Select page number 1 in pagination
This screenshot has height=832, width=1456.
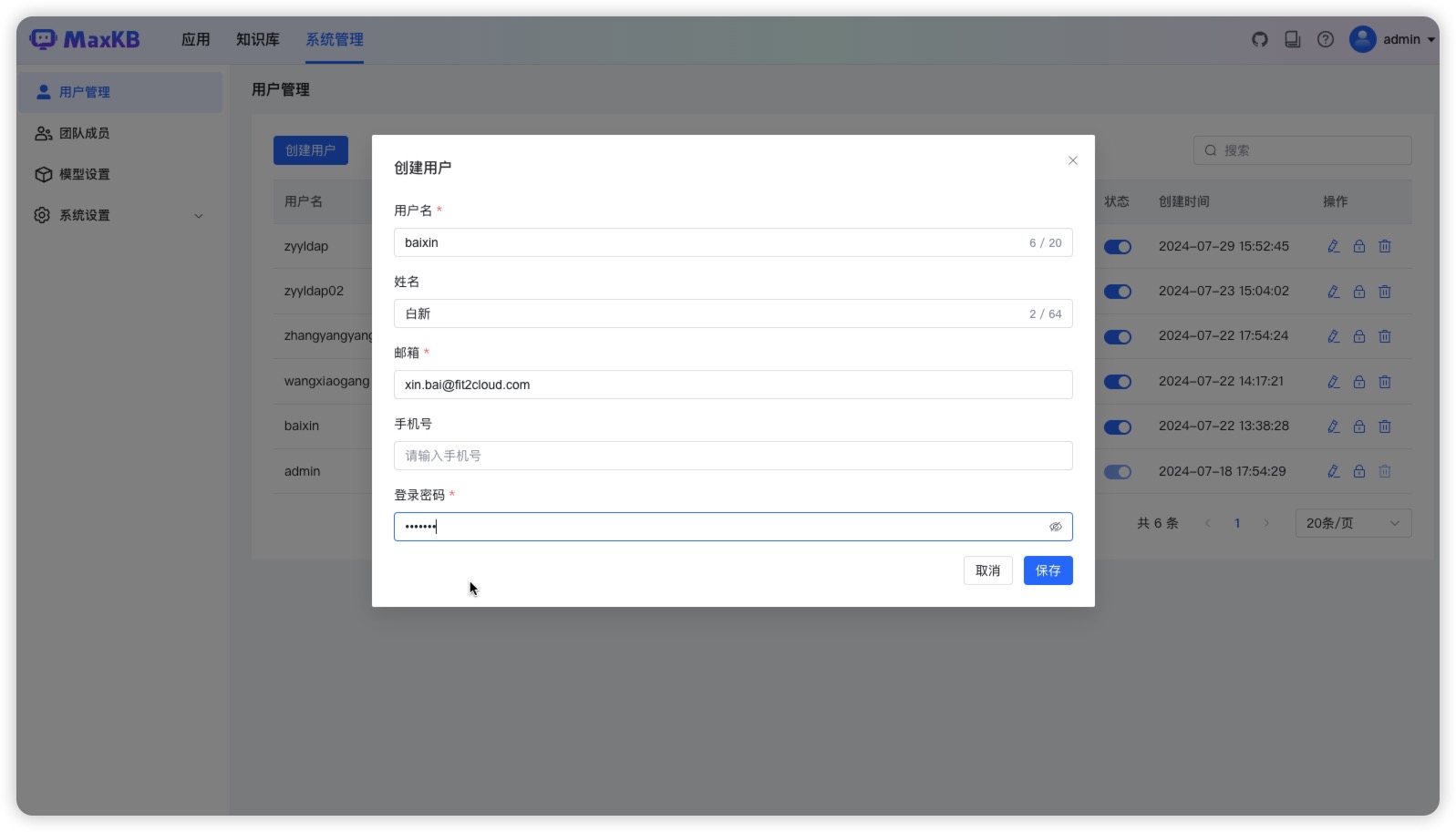click(1237, 523)
